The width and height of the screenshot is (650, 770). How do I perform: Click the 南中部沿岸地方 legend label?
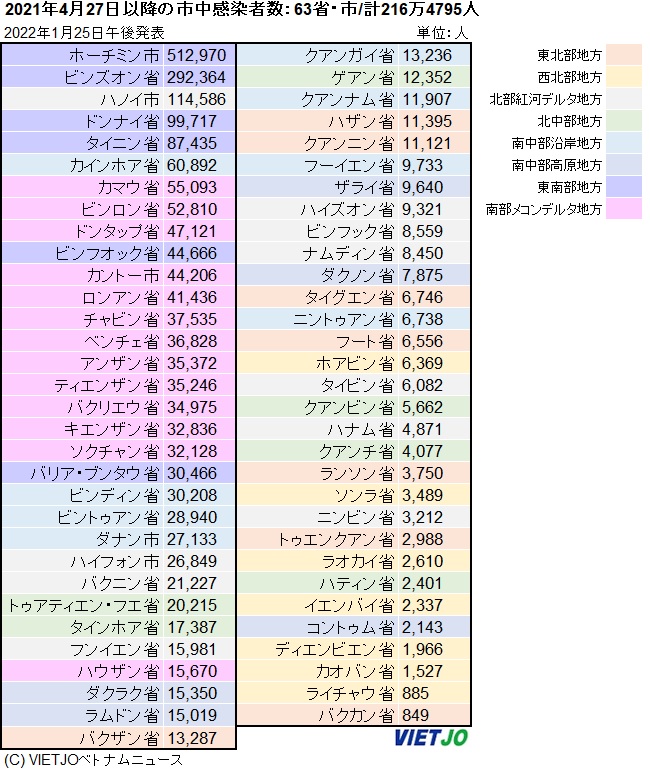click(x=557, y=143)
